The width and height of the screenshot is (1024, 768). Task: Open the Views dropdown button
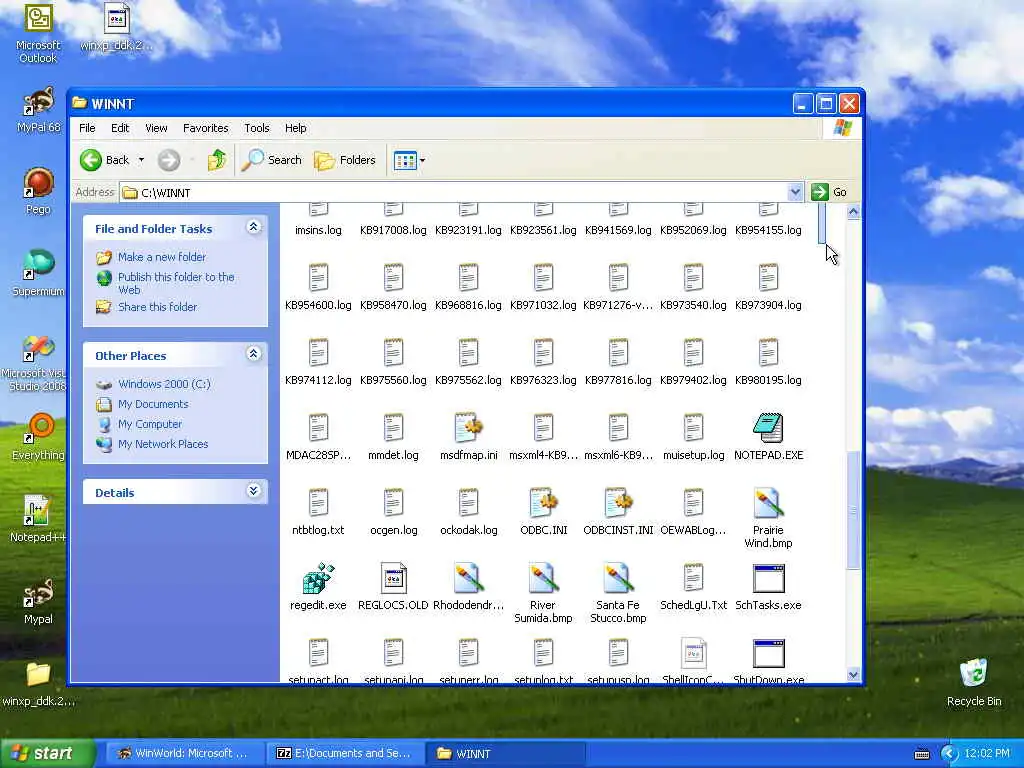click(x=409, y=160)
